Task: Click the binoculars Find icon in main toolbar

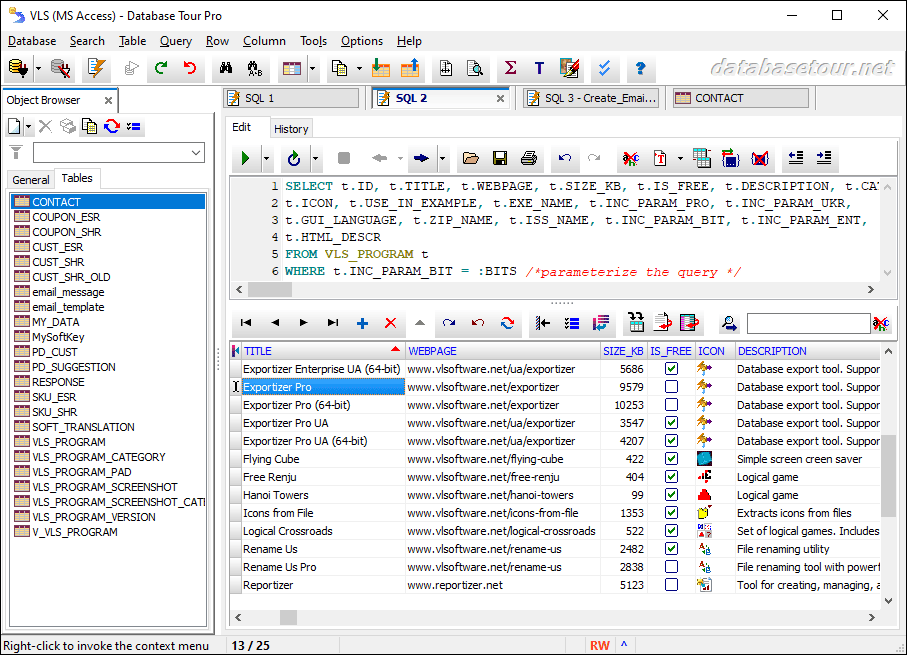Action: tap(226, 69)
